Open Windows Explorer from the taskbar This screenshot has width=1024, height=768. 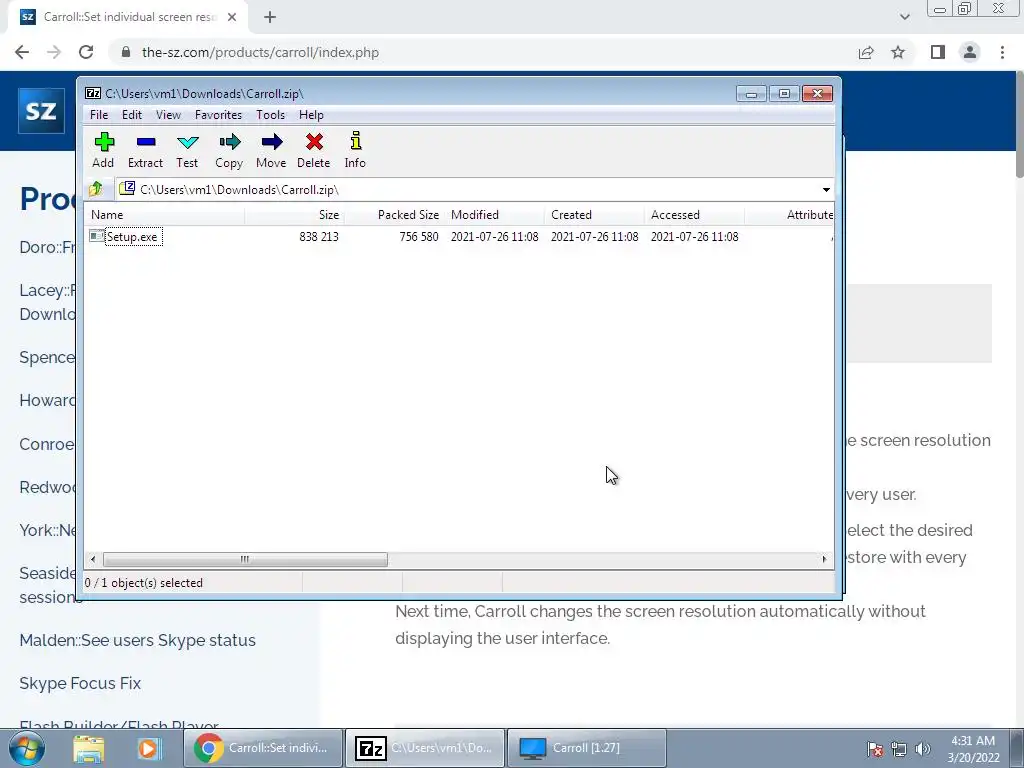point(88,748)
